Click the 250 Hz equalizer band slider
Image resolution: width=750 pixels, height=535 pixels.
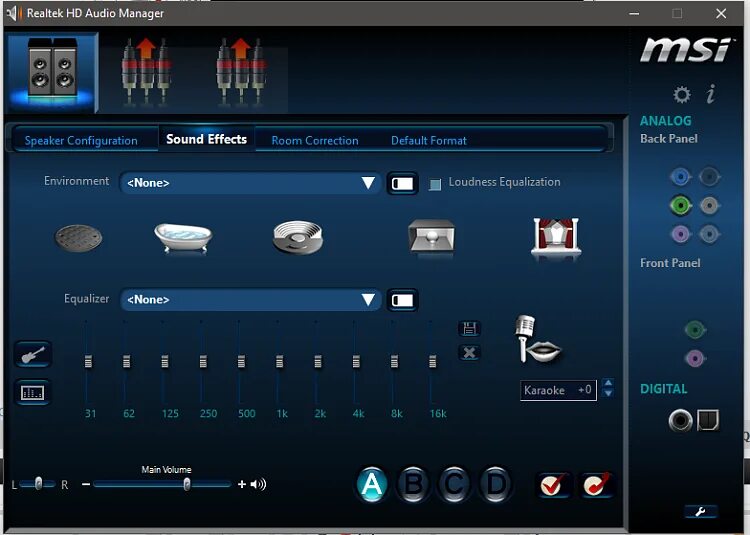tap(203, 361)
